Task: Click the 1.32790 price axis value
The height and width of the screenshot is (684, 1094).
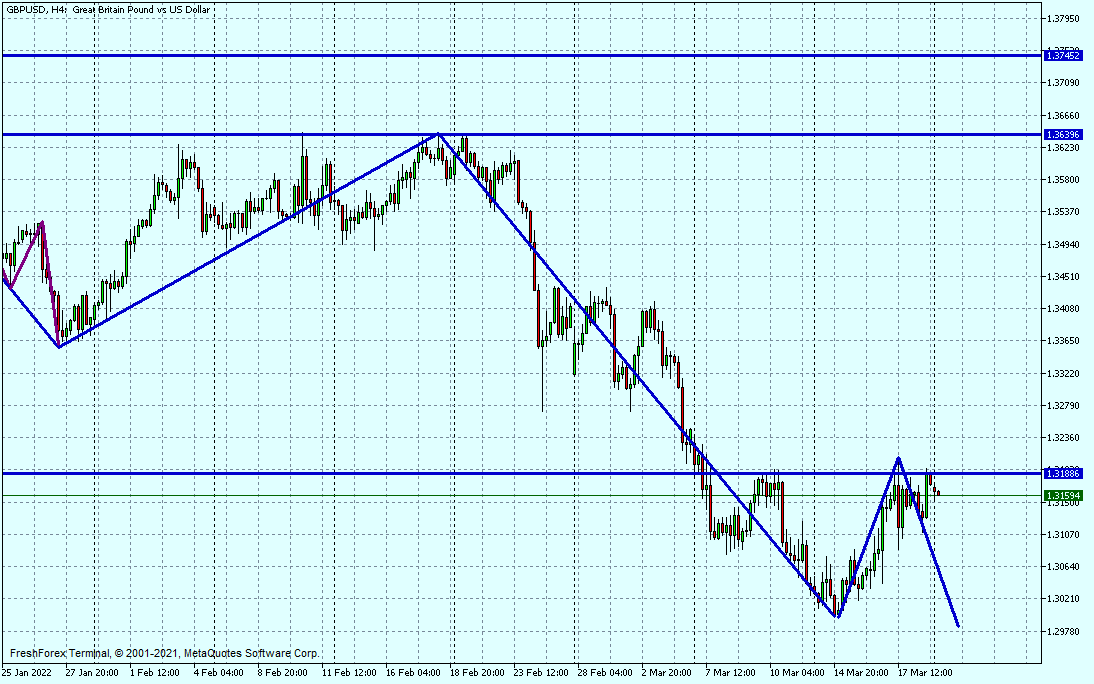Action: point(1063,406)
